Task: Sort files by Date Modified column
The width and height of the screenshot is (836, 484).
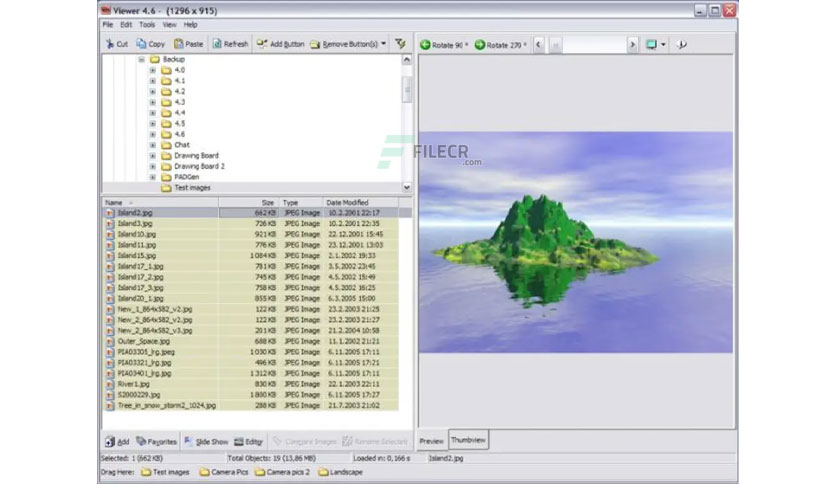Action: pos(360,203)
